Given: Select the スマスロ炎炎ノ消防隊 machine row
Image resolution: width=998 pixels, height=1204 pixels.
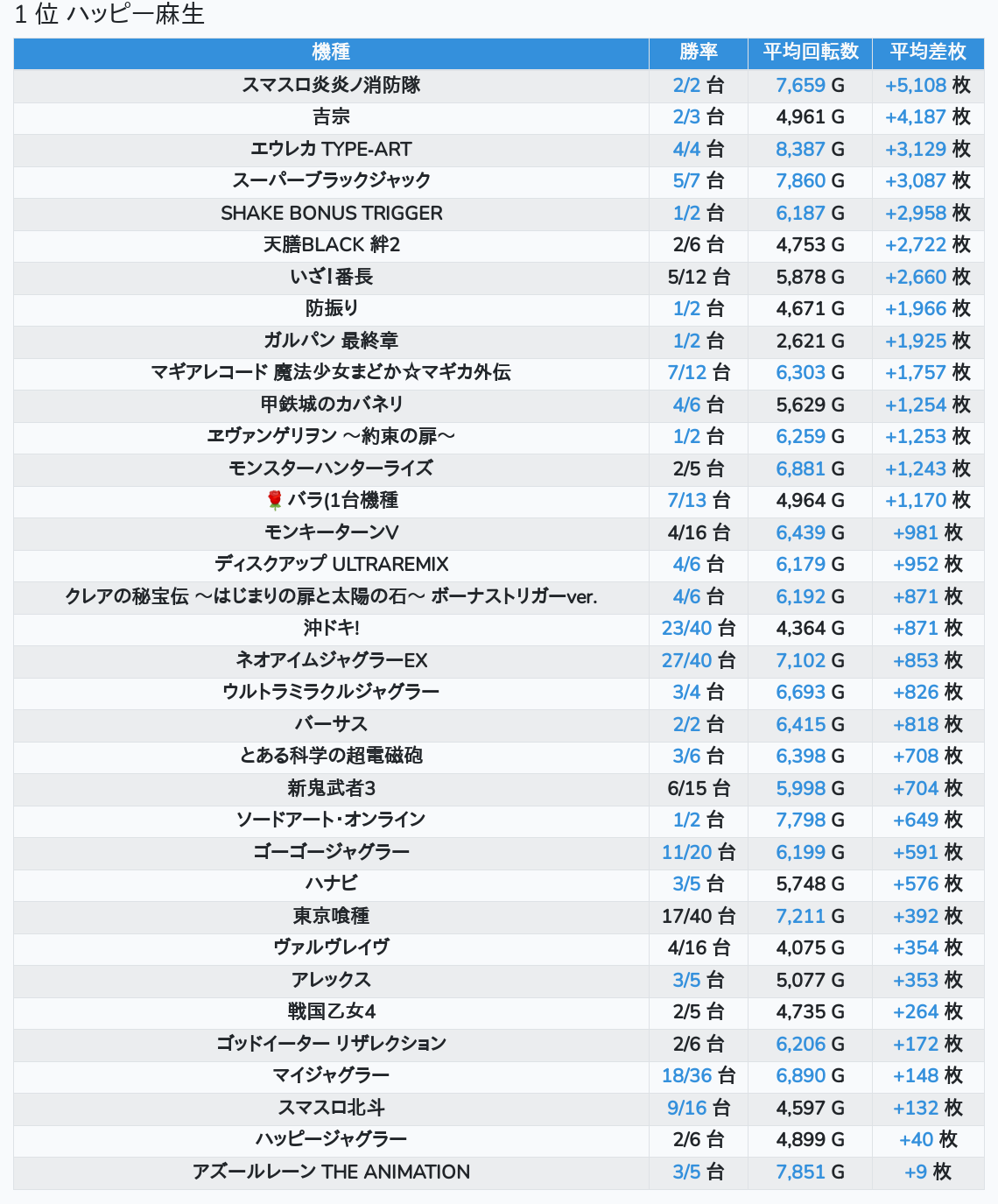Looking at the screenshot, I should click(x=331, y=85).
